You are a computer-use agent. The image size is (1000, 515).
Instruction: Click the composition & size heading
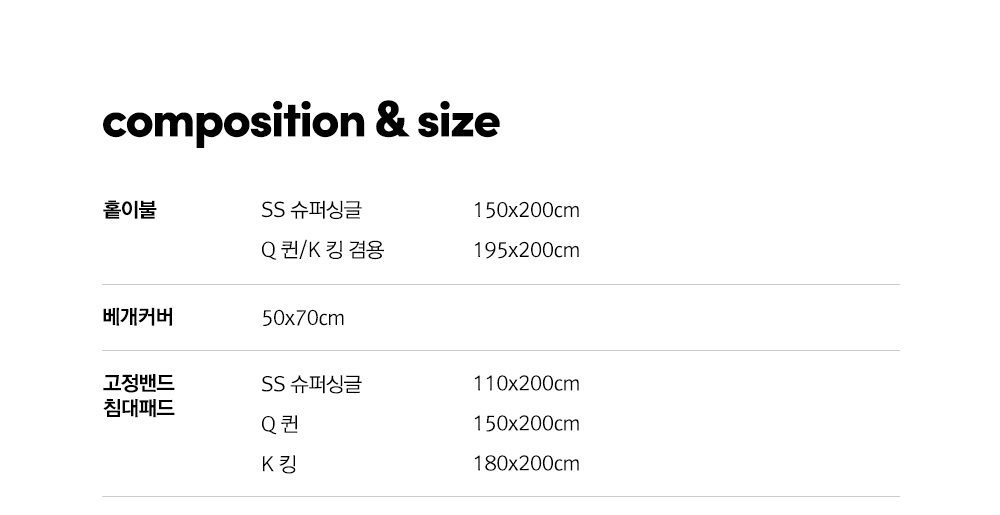click(301, 123)
